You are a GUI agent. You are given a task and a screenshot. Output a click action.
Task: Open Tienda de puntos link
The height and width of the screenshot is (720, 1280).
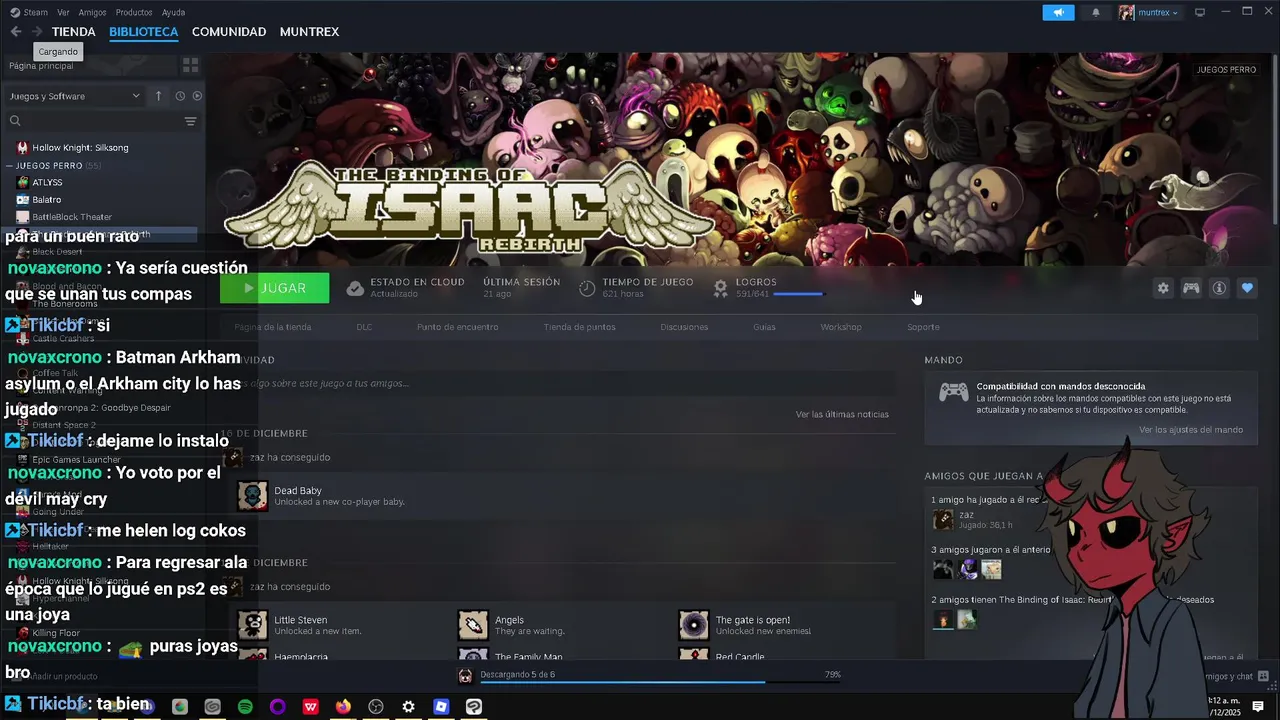(x=580, y=327)
